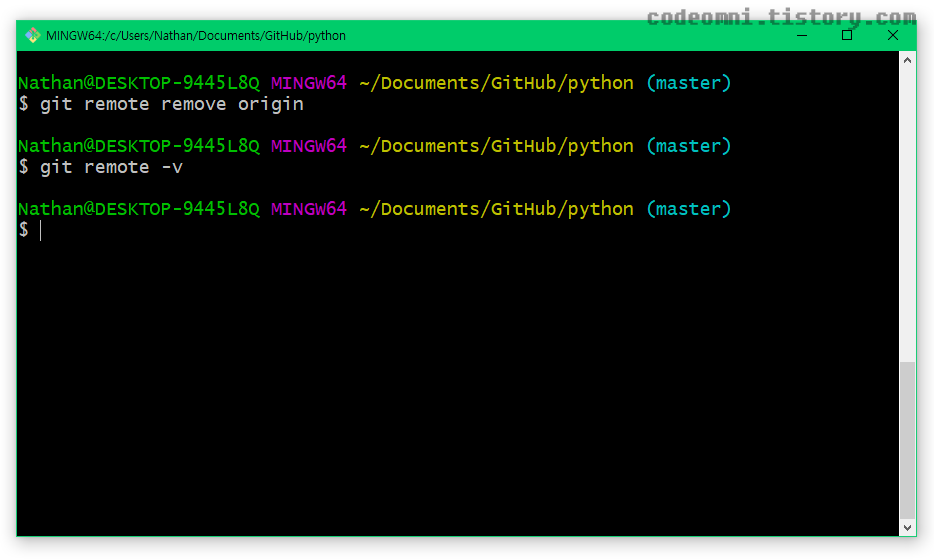
Task: Click the vertical scrollbar thumb
Action: pyautogui.click(x=907, y=440)
